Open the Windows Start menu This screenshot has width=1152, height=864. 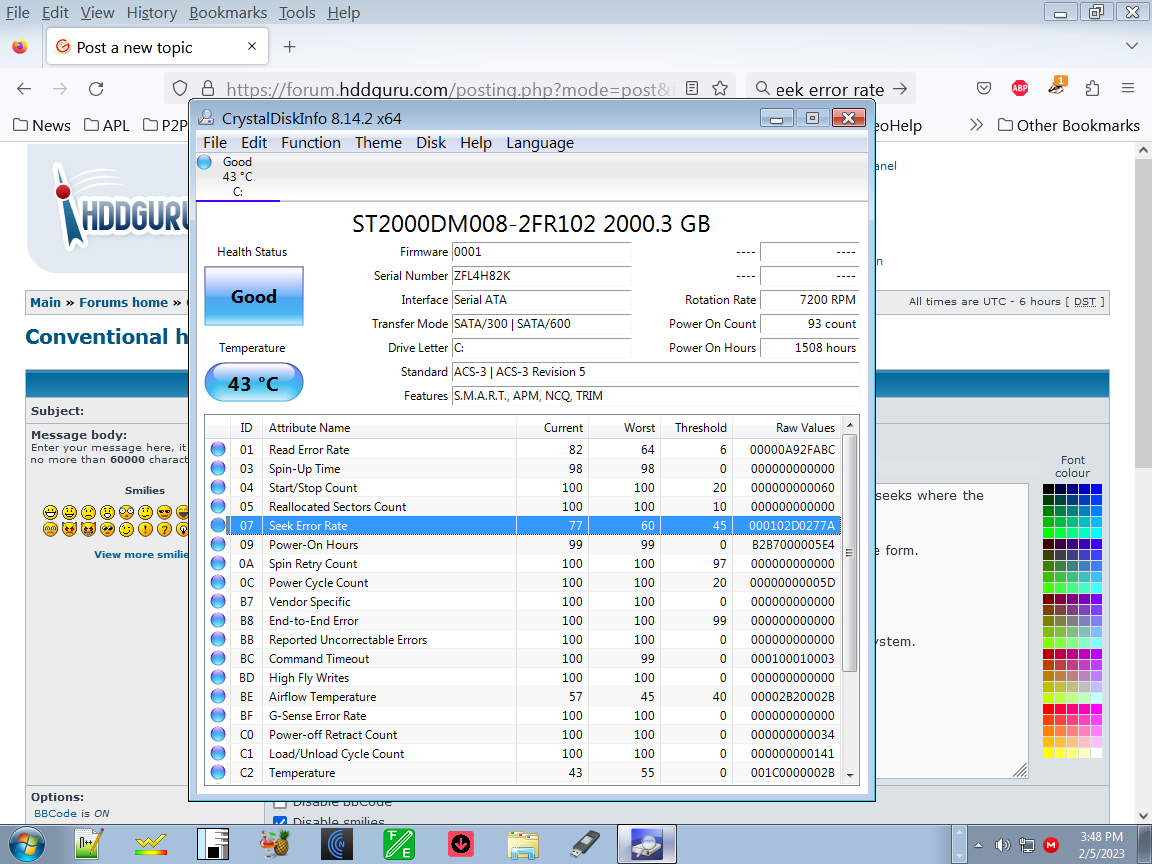(26, 844)
